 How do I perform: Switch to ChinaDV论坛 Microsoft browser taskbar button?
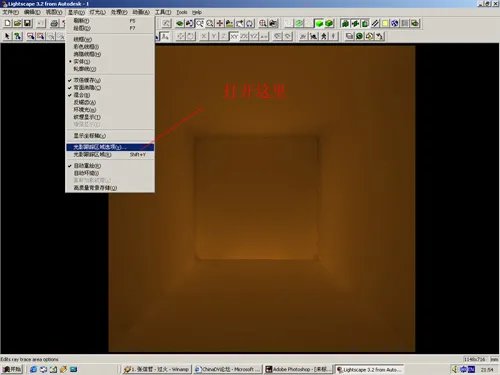(228, 369)
